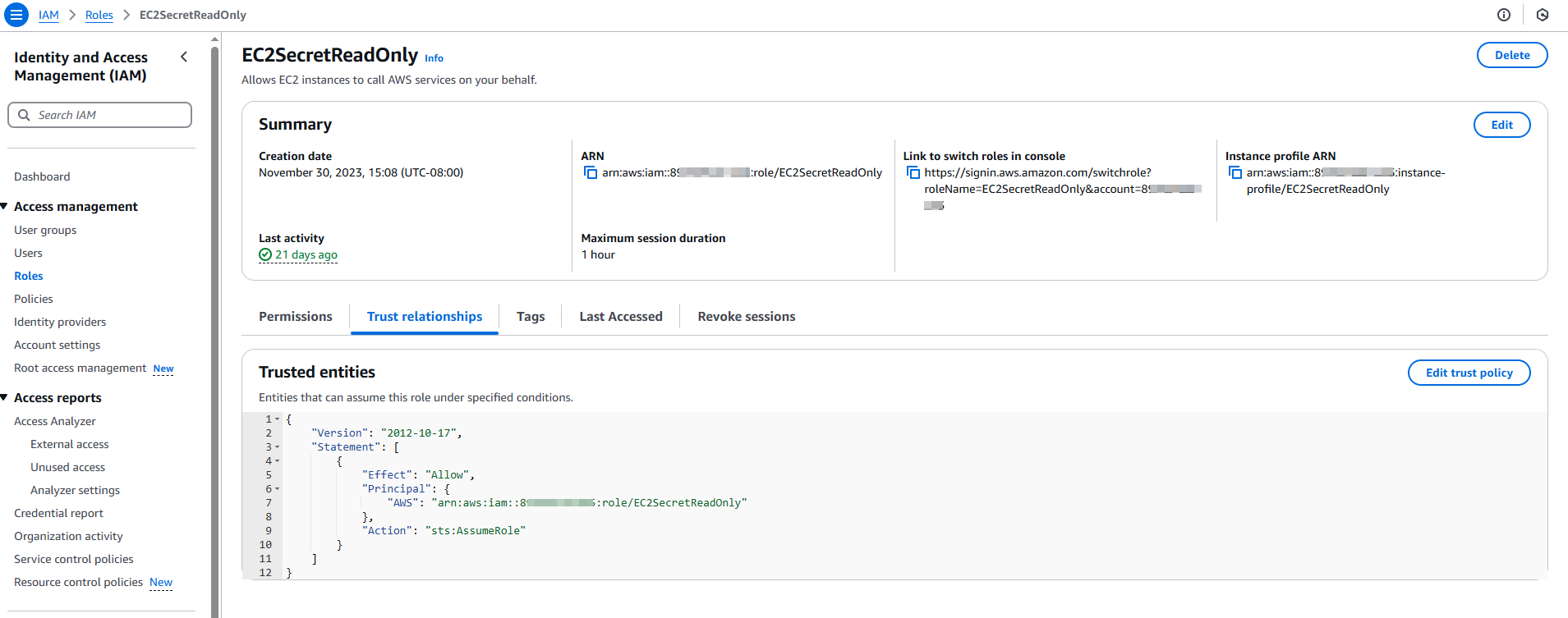Click the New badge by Root access management
This screenshot has width=1568, height=618.
tap(163, 369)
